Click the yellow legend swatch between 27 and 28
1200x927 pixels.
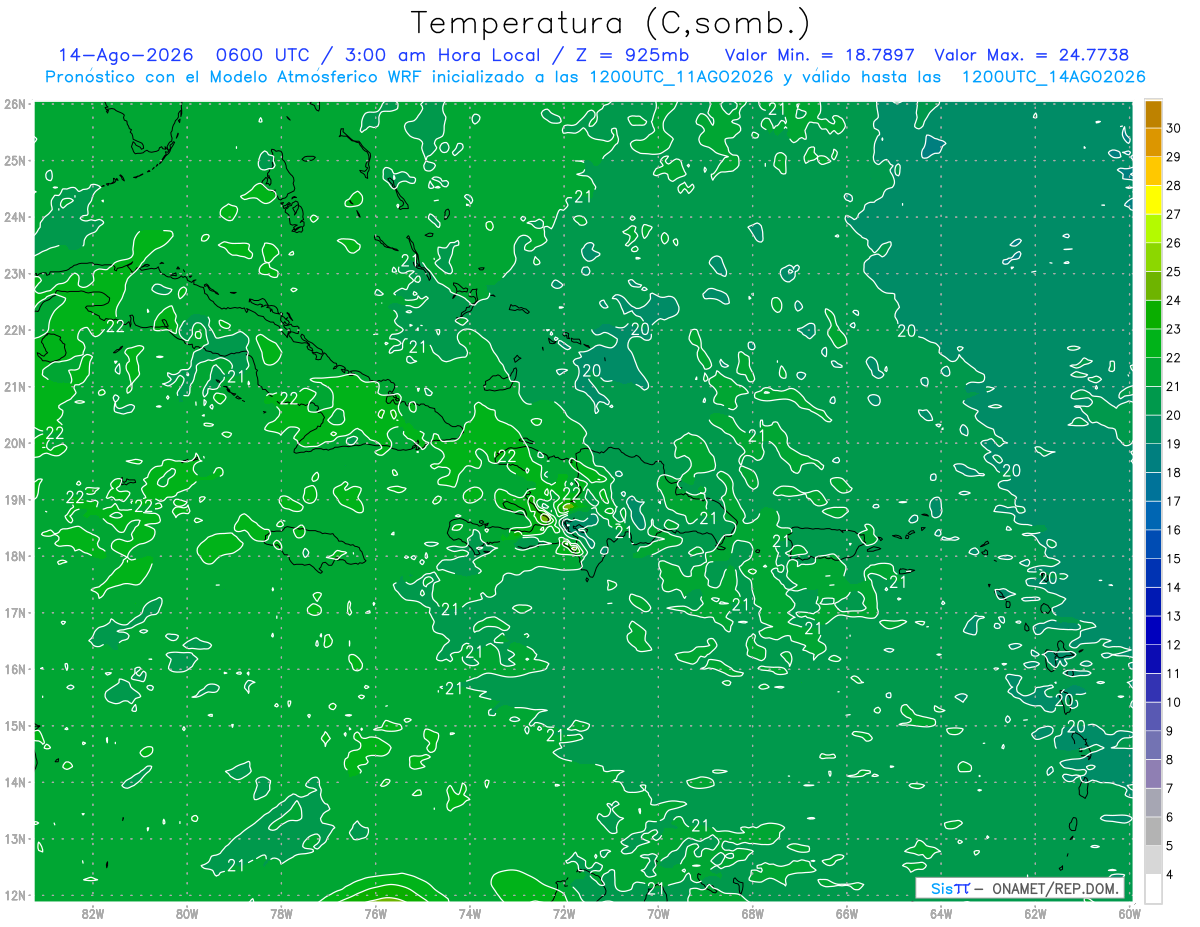pos(1153,200)
